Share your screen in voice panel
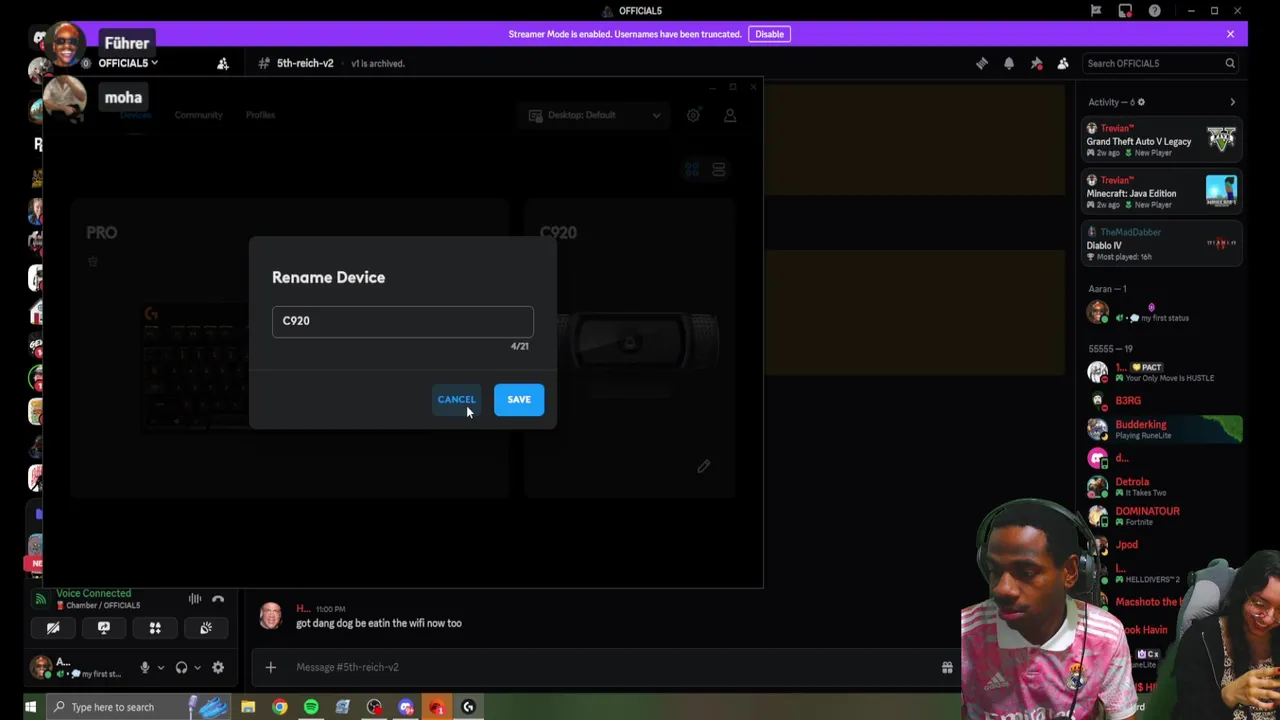1280x720 pixels. (x=104, y=628)
